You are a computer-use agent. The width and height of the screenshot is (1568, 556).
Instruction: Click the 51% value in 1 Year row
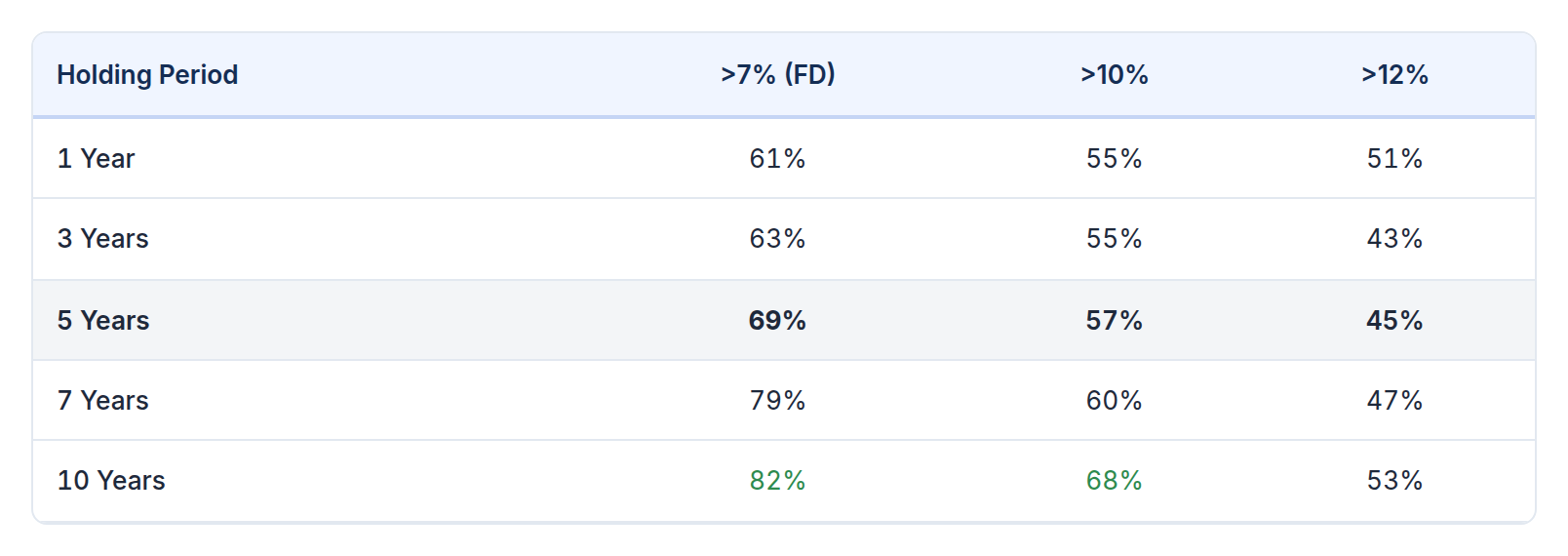(1394, 159)
